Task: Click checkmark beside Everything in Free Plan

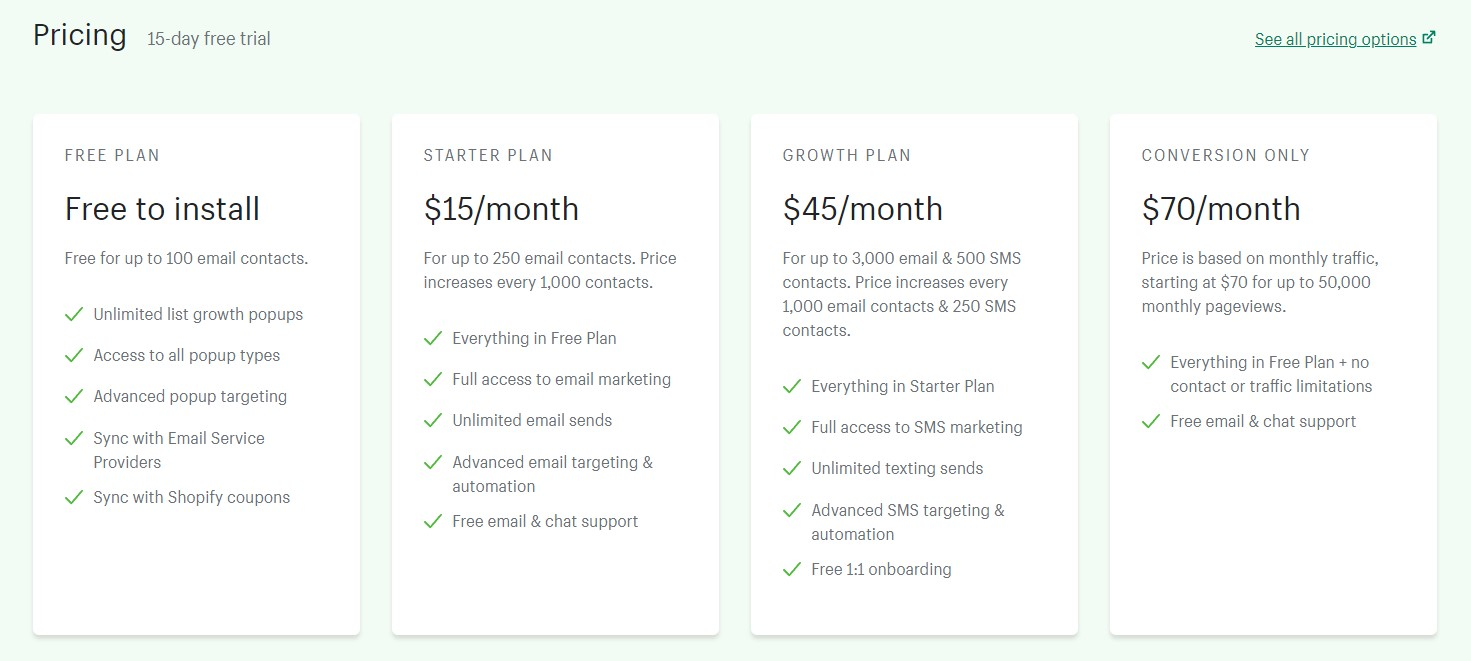Action: [x=432, y=338]
